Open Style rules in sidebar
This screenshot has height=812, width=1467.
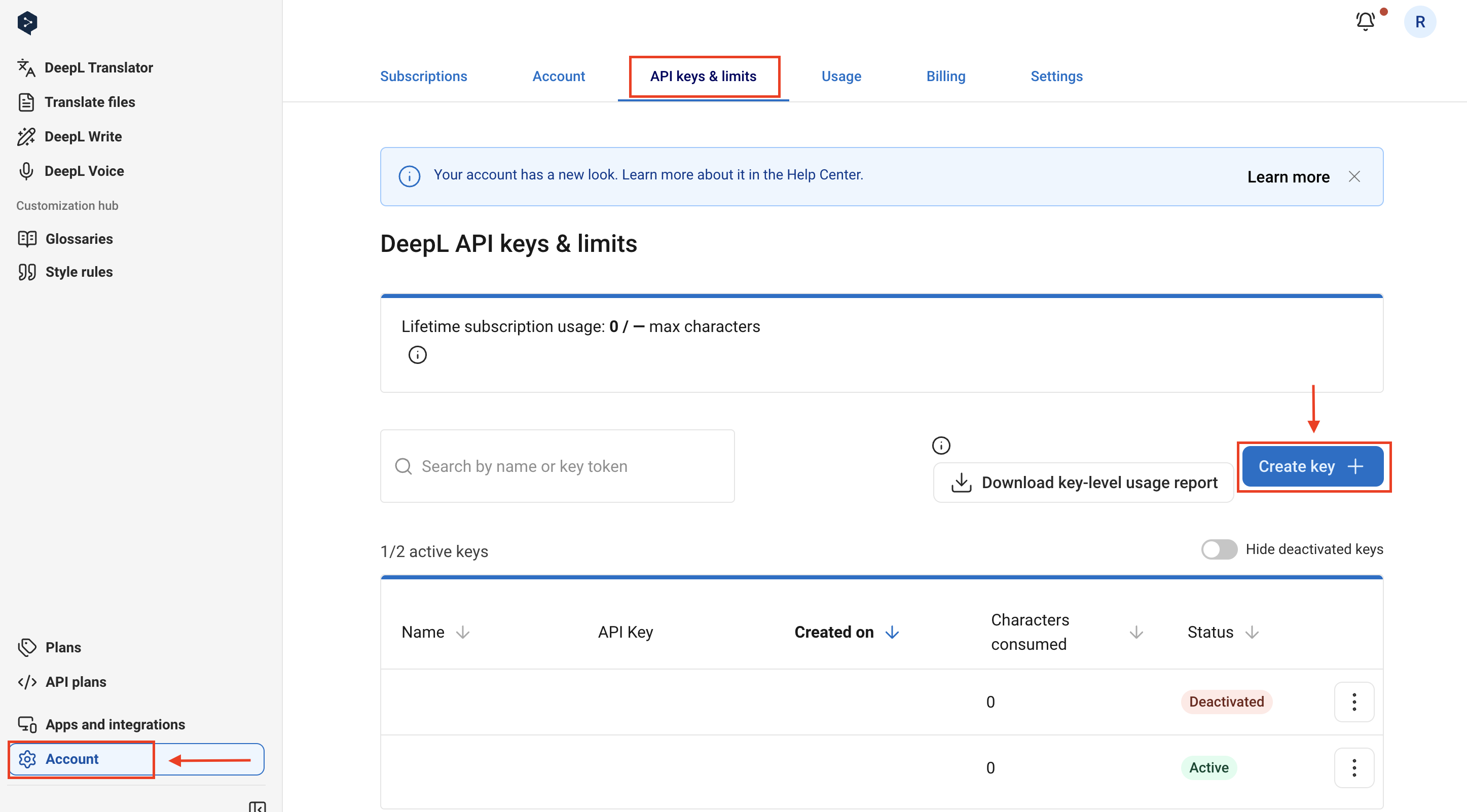point(65,272)
